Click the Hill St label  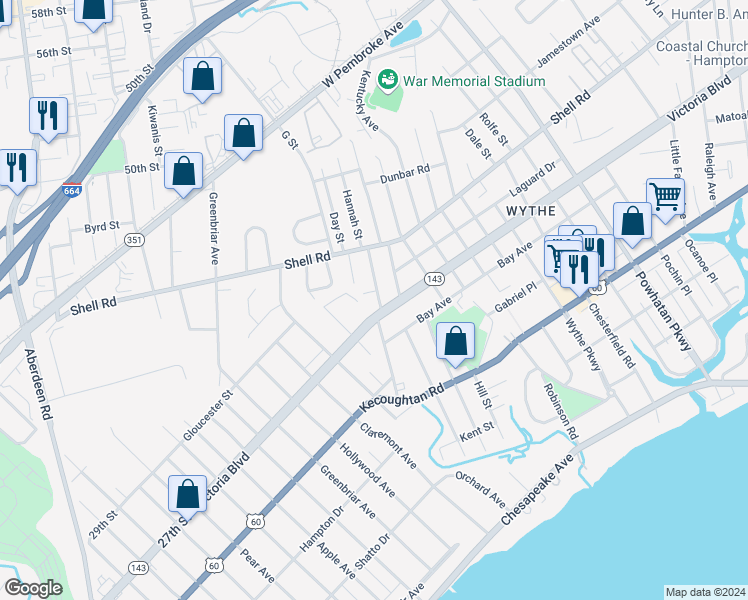[x=483, y=394]
